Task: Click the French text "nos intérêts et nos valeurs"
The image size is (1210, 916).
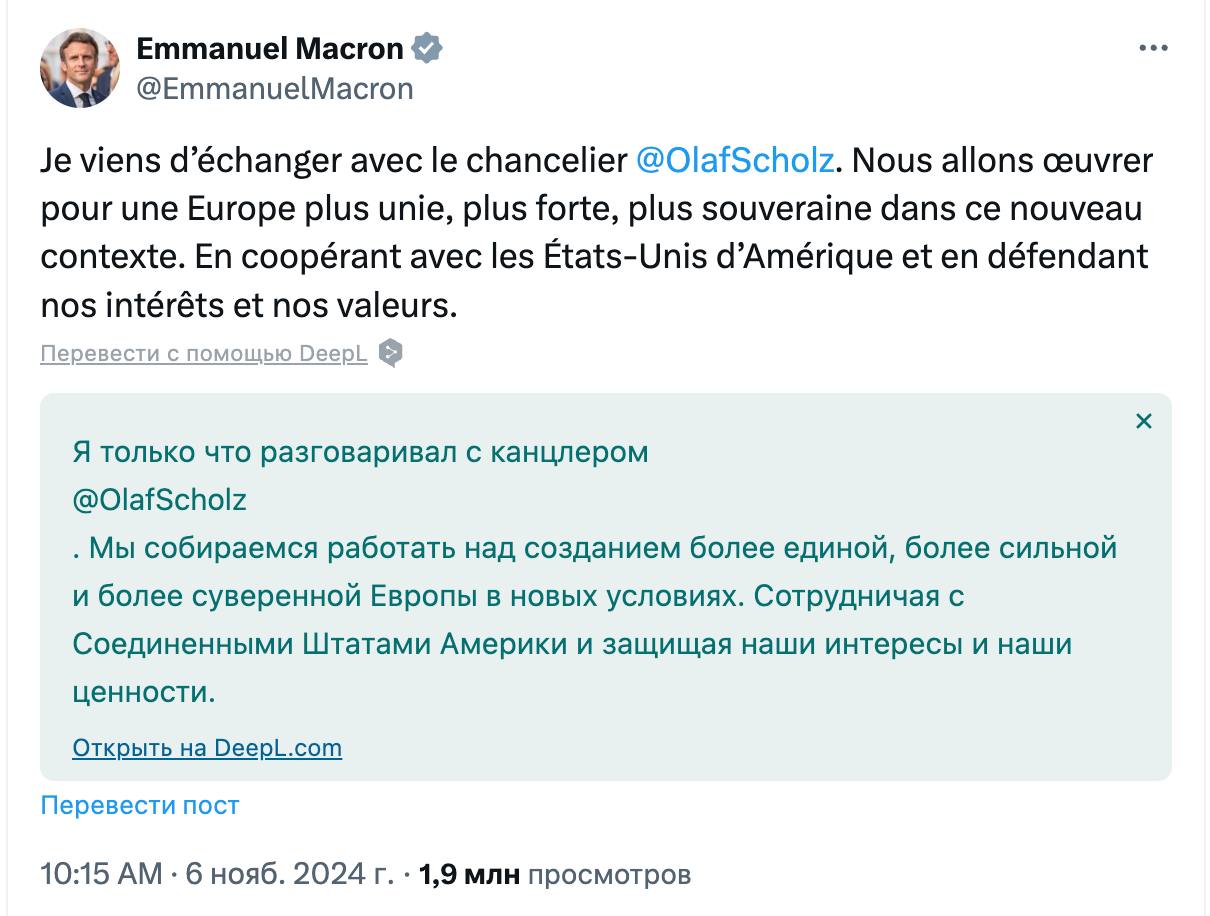Action: [249, 304]
